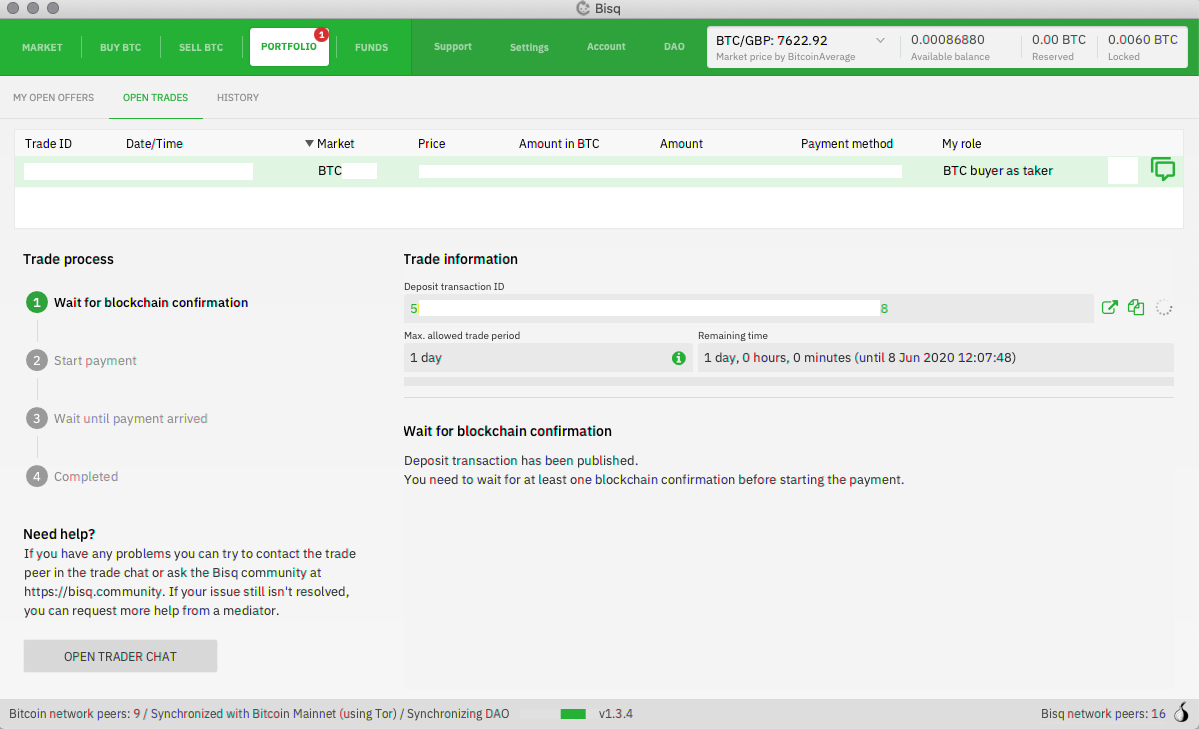Screen dimensions: 1199x729
Task: Click 'Wait for blockchain confirmation' step label
Action: click(x=151, y=302)
